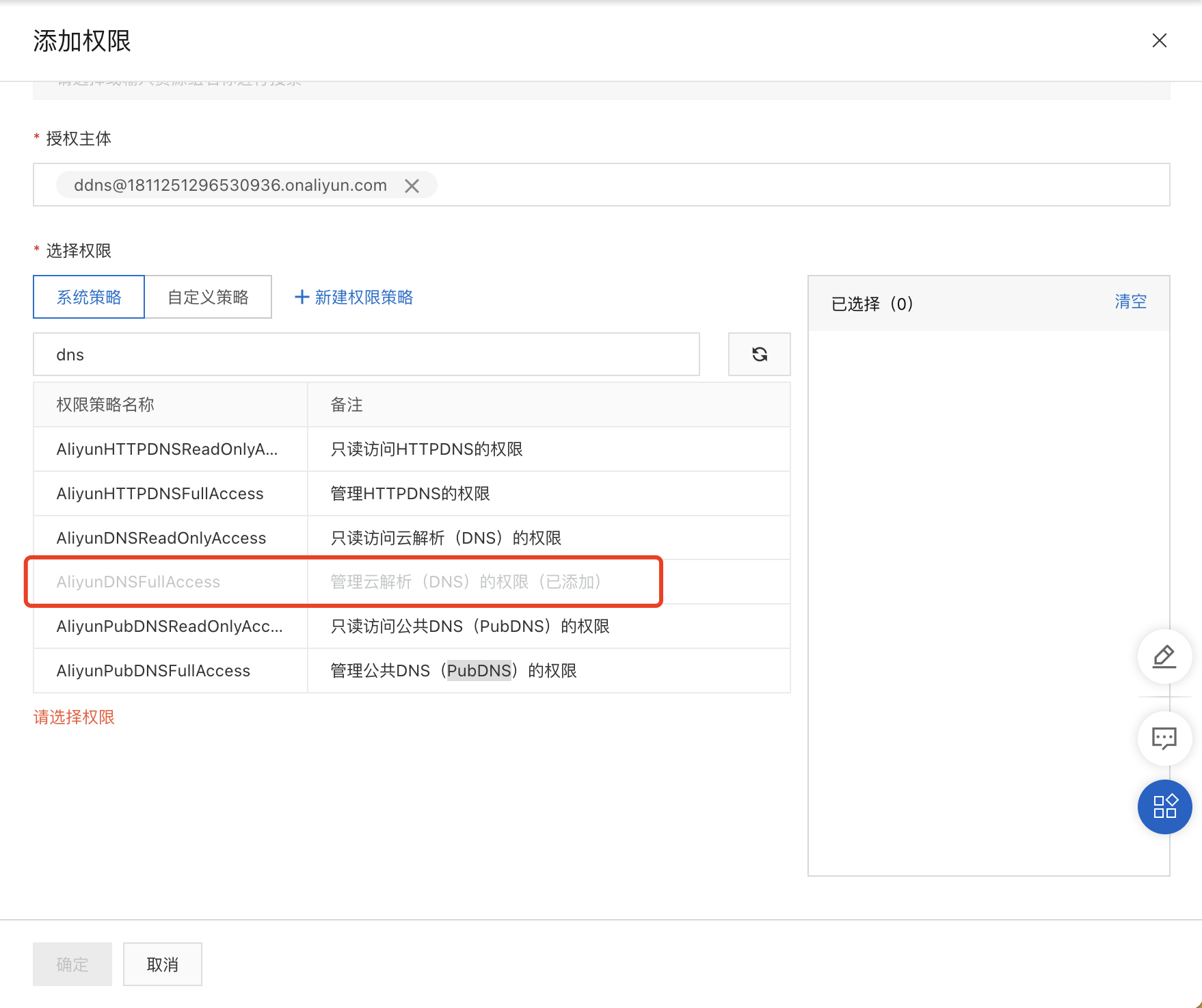Click the note 只读访问HTTPDNS的权限
This screenshot has width=1202, height=1008.
click(427, 449)
